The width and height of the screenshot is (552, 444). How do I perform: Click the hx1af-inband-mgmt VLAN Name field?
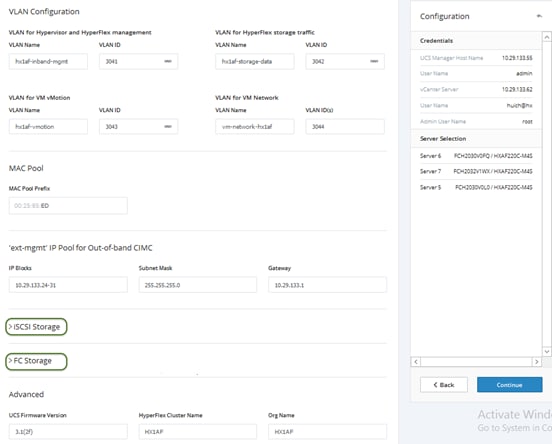tap(48, 61)
